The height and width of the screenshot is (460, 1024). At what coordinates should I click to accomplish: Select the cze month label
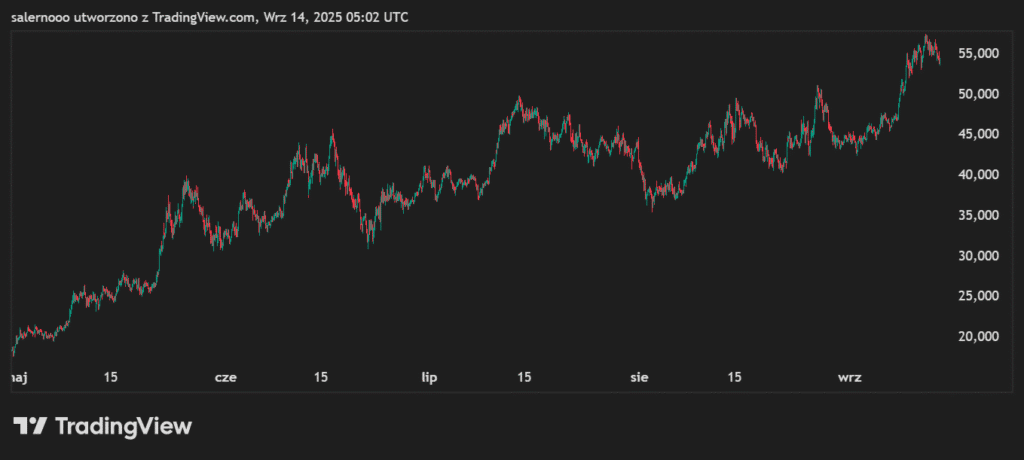(226, 377)
